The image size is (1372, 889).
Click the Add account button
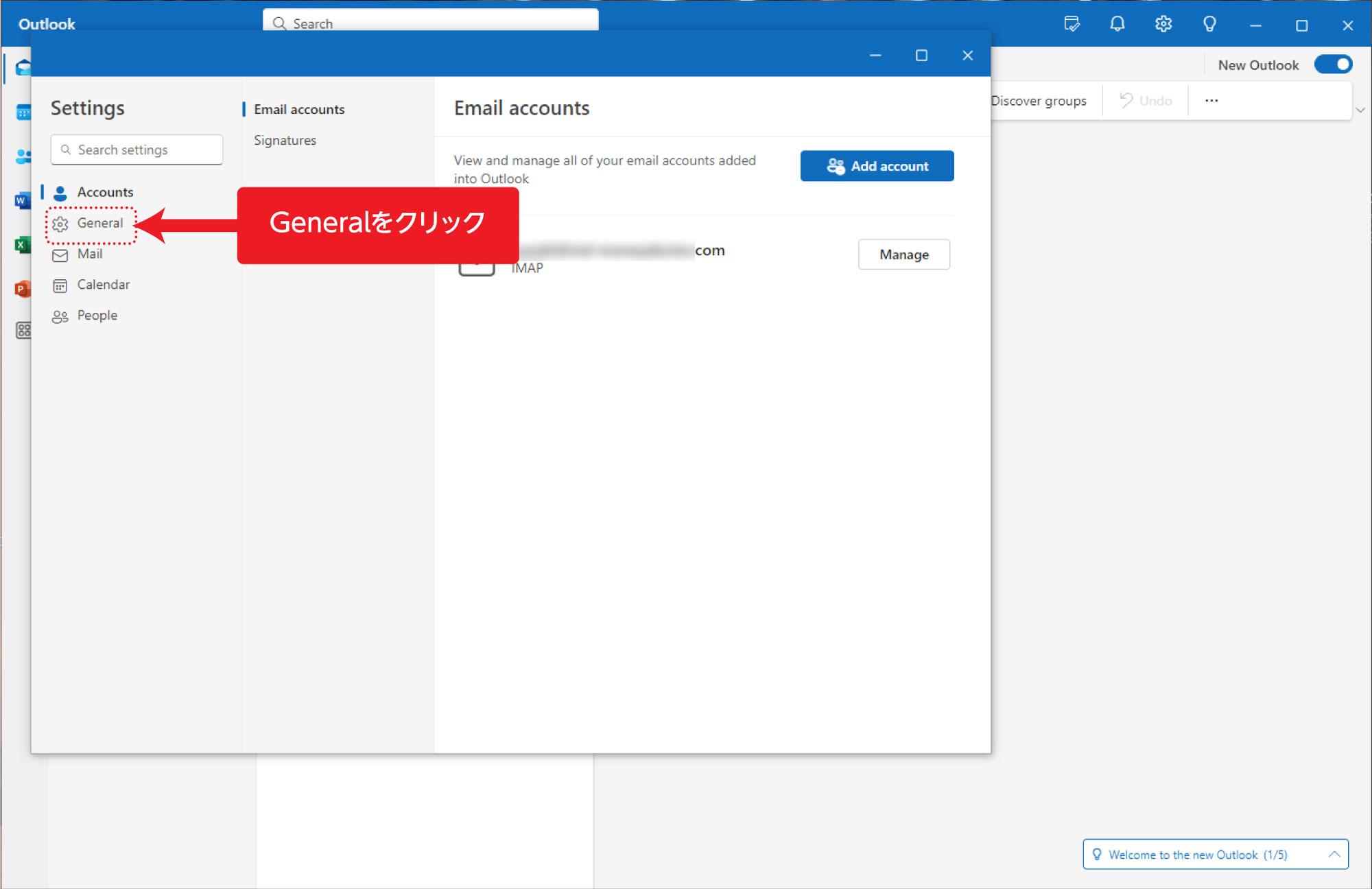click(x=877, y=166)
